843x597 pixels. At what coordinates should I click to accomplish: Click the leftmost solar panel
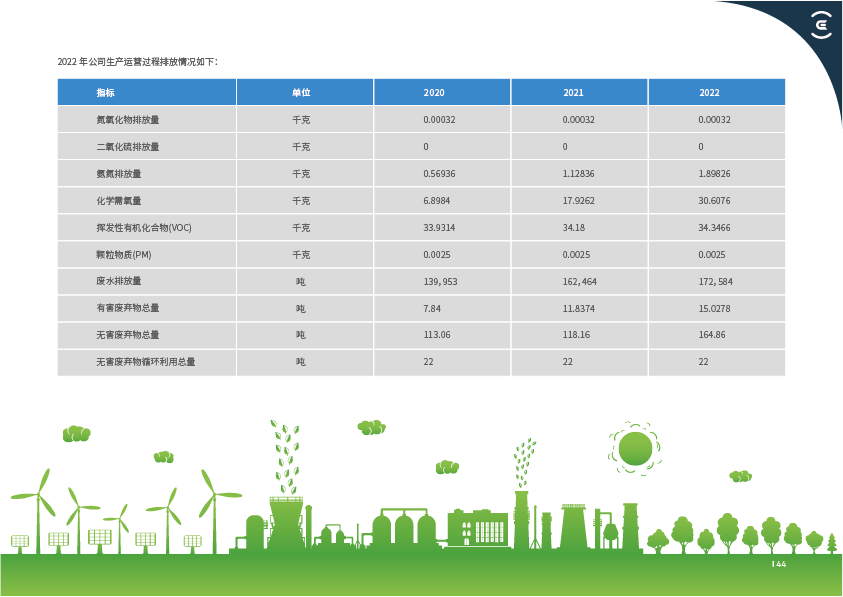coord(20,541)
